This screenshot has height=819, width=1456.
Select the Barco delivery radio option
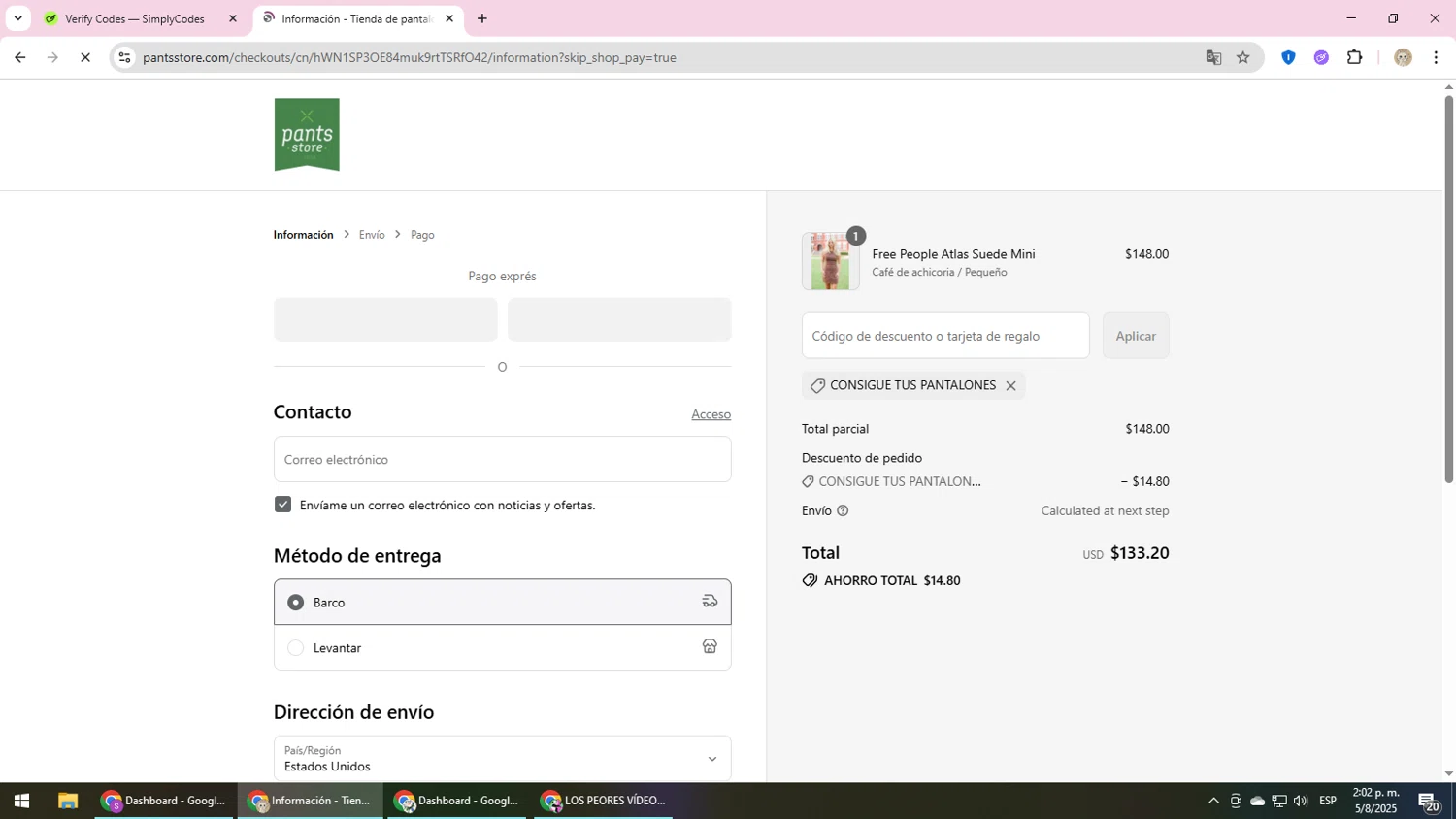pos(296,603)
